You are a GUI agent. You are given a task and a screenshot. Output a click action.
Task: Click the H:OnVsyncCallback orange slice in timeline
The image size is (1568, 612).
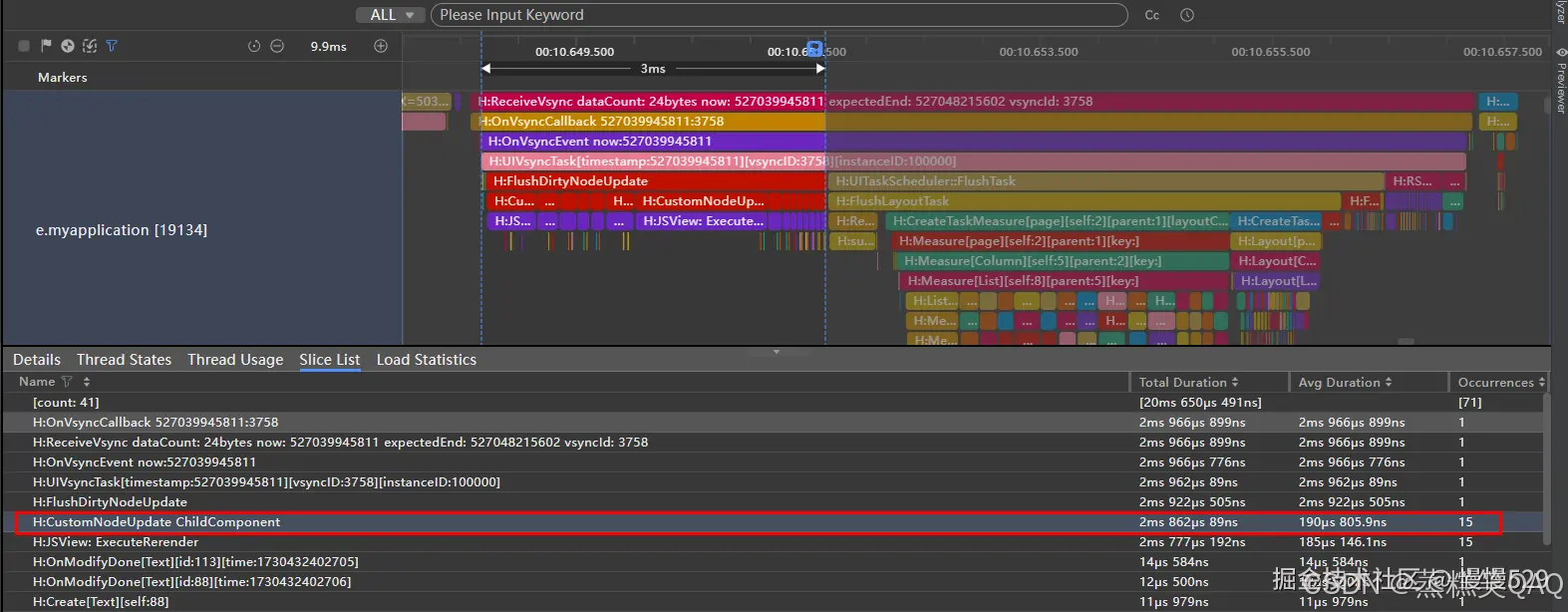971,122
